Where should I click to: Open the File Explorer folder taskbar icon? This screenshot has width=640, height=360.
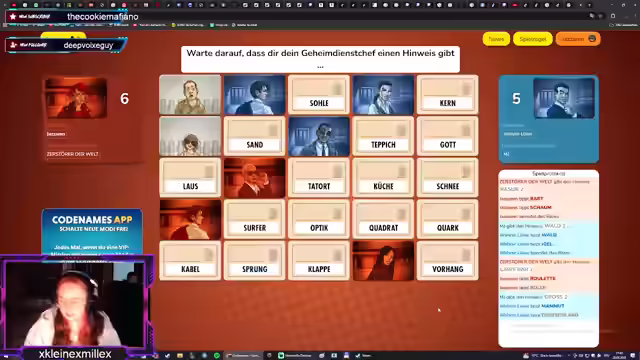pos(180,356)
